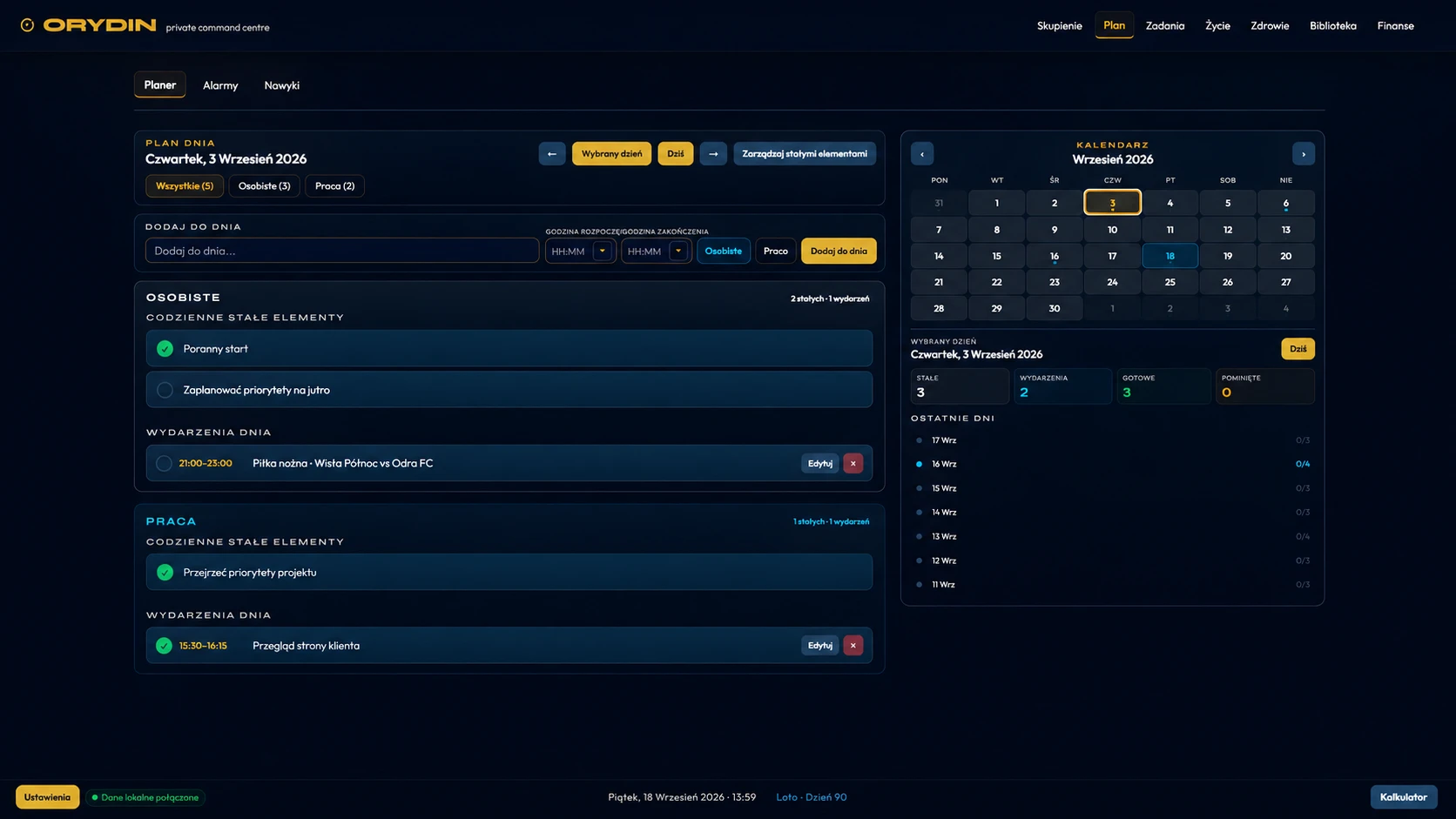The height and width of the screenshot is (819, 1456).
Task: Click Dziś in the day plan header
Action: pyautogui.click(x=676, y=154)
